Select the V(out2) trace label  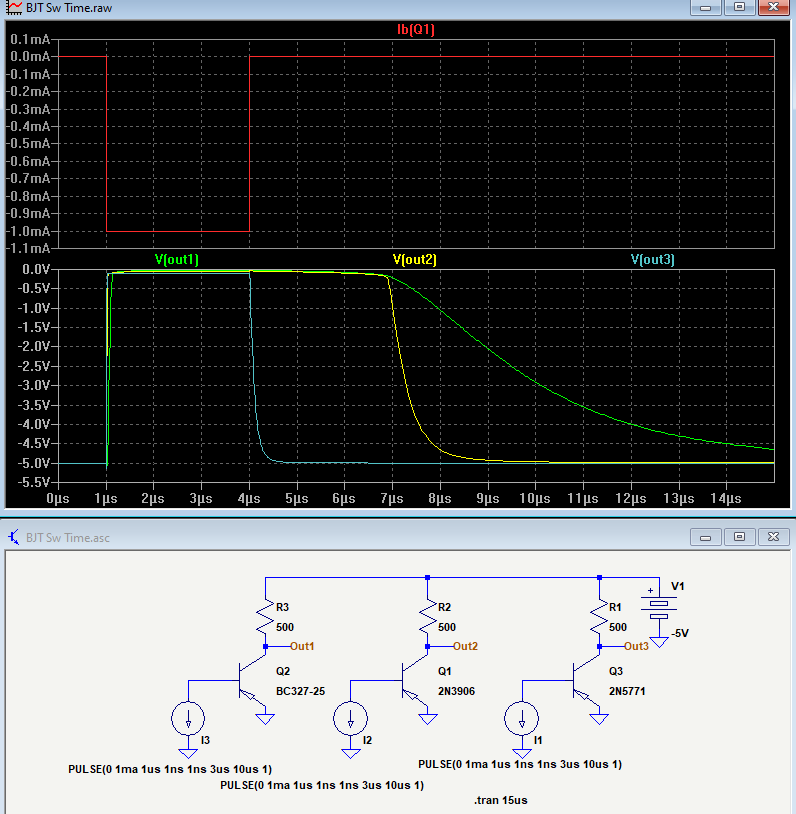(414, 260)
